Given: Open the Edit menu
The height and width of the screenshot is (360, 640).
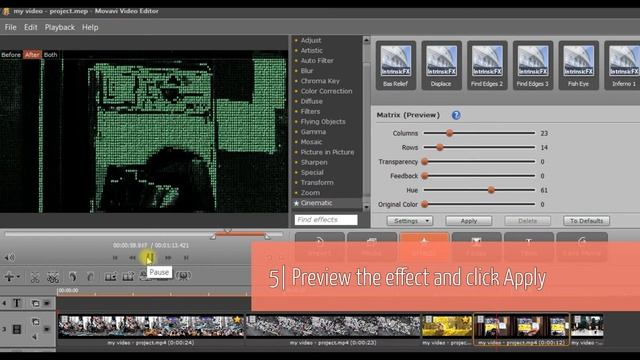Looking at the screenshot, I should (x=31, y=27).
